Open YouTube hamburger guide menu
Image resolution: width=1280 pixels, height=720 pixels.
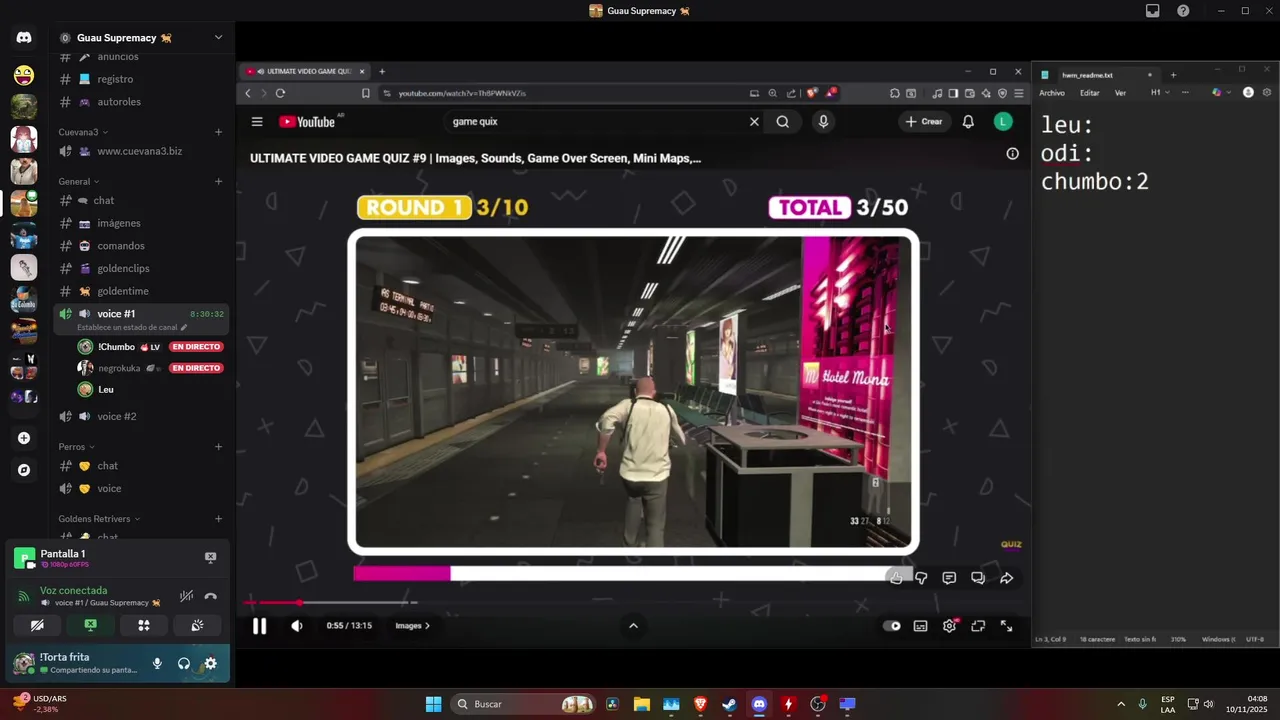click(x=257, y=122)
